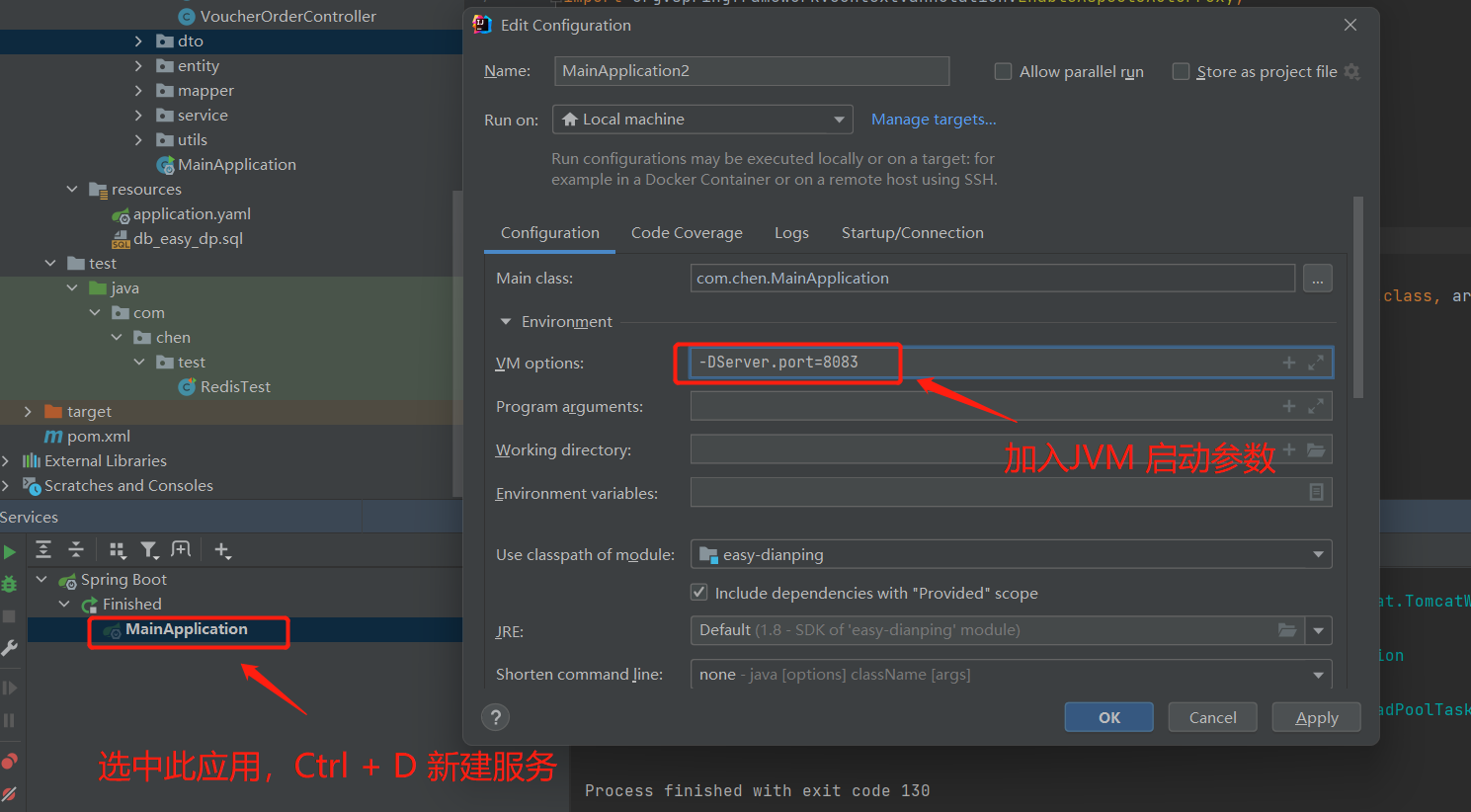Click Open in New Tab icon in Services
This screenshot has width=1471, height=812.
[x=181, y=550]
